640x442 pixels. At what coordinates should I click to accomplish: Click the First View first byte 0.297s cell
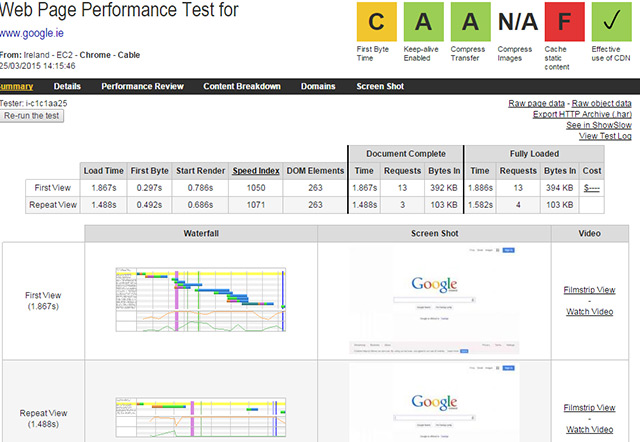click(x=149, y=188)
